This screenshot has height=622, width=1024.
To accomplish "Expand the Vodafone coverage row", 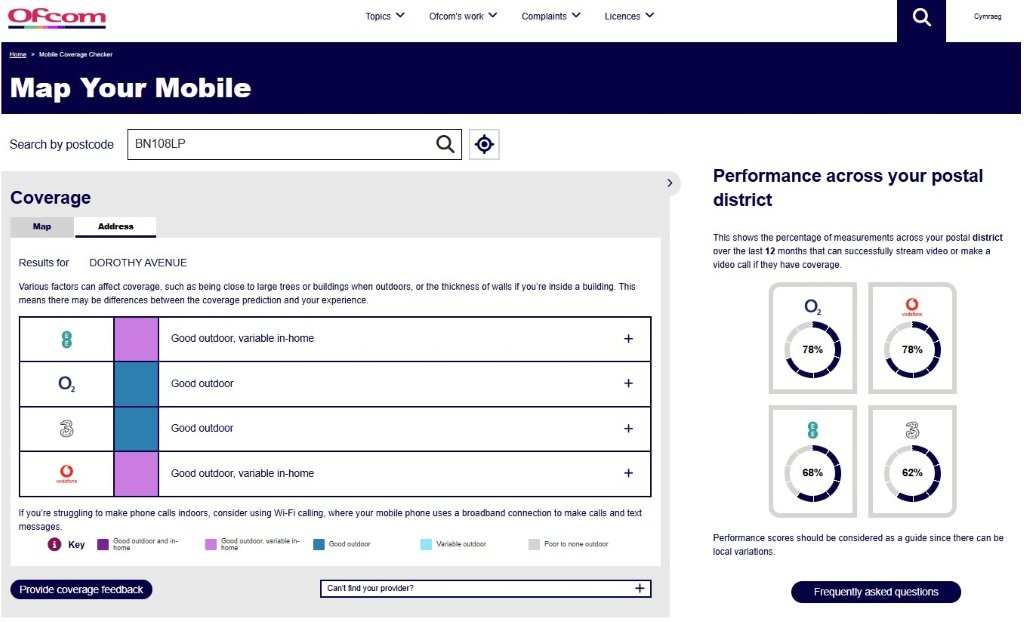I will (628, 474).
